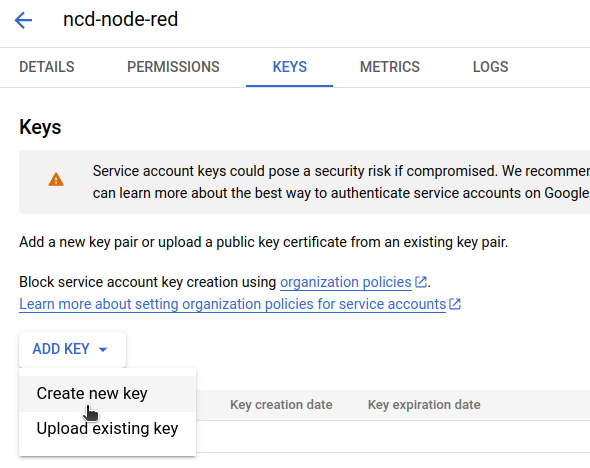Follow Learn more about setting organization policies link

[233, 304]
